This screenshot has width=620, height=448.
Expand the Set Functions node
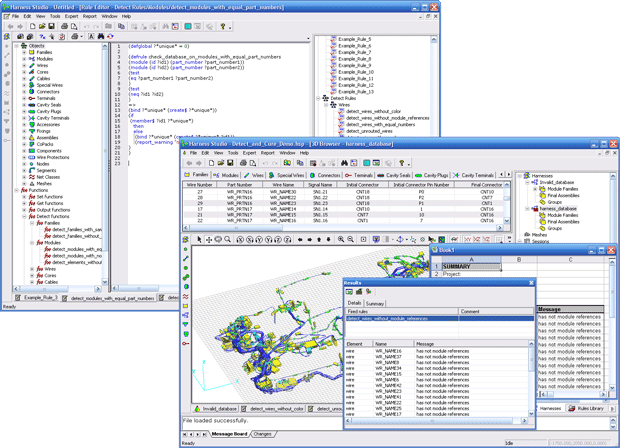point(24,197)
